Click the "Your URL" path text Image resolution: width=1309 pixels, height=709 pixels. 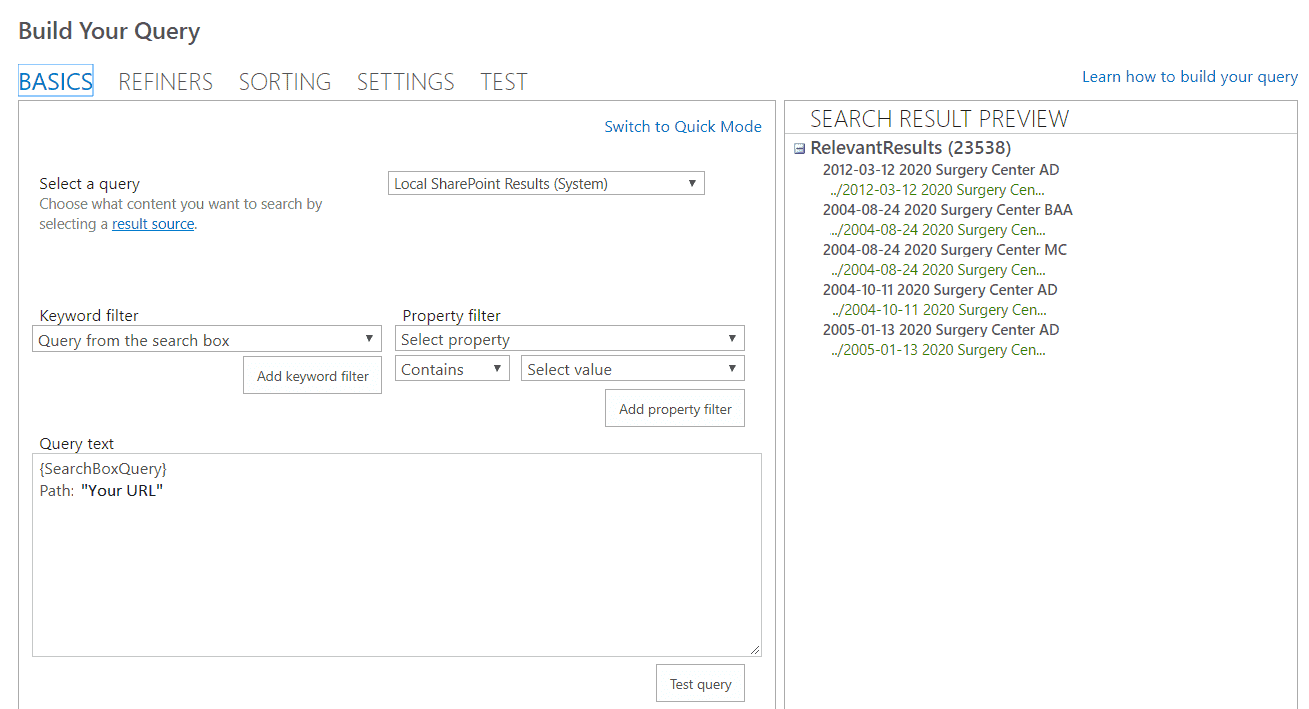click(122, 491)
